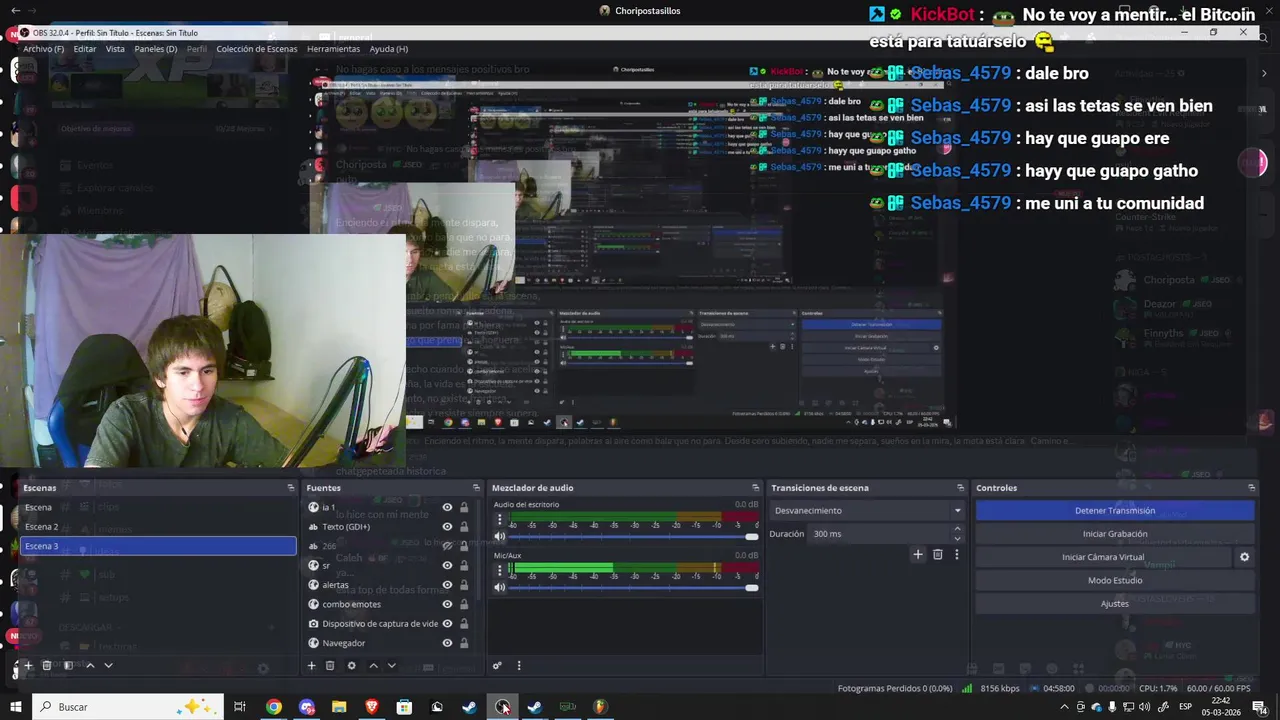Open the Colección de Escenas menu
The width and height of the screenshot is (1280, 720).
click(257, 49)
